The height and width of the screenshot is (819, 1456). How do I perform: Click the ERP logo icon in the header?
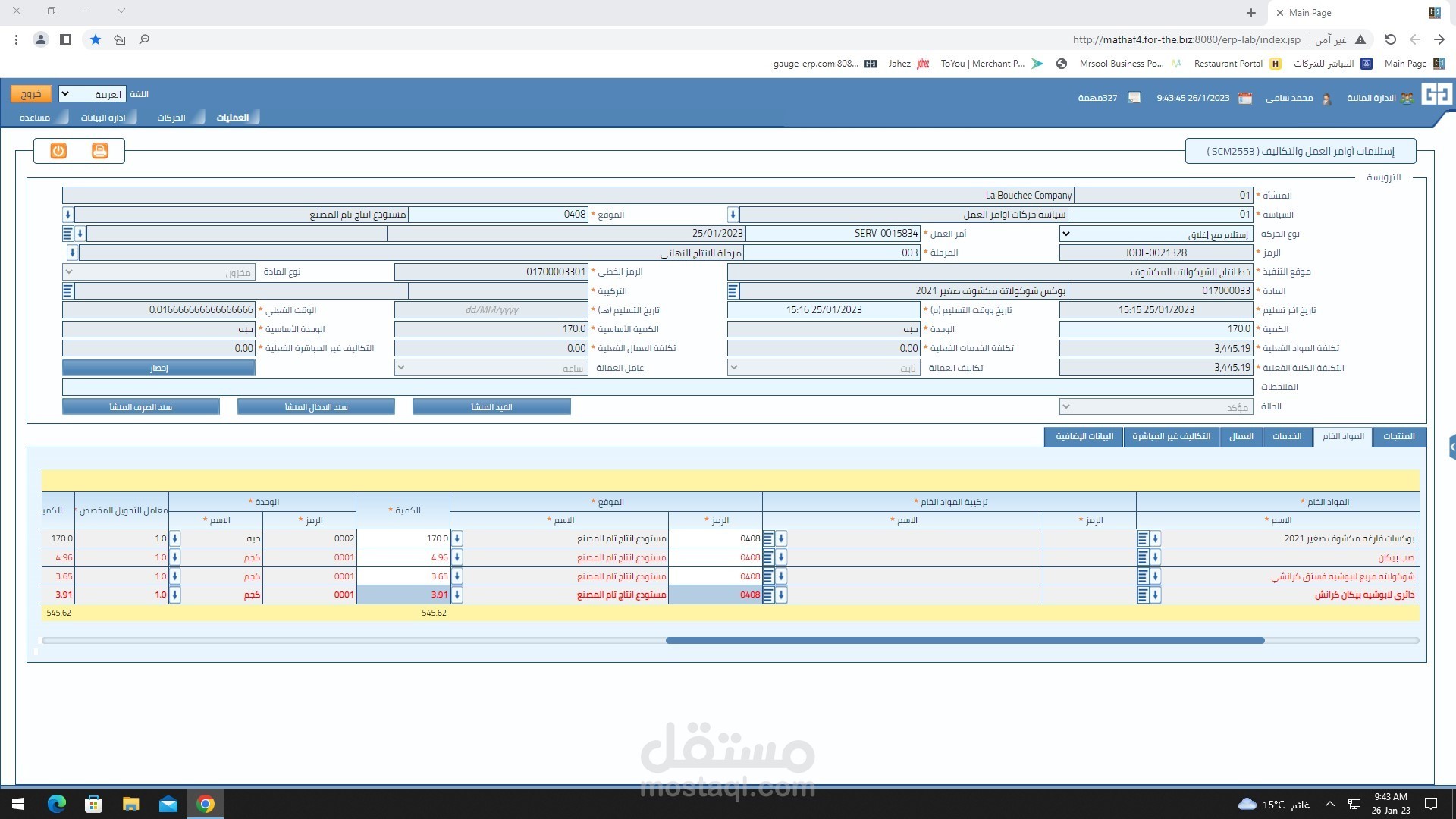point(1436,95)
